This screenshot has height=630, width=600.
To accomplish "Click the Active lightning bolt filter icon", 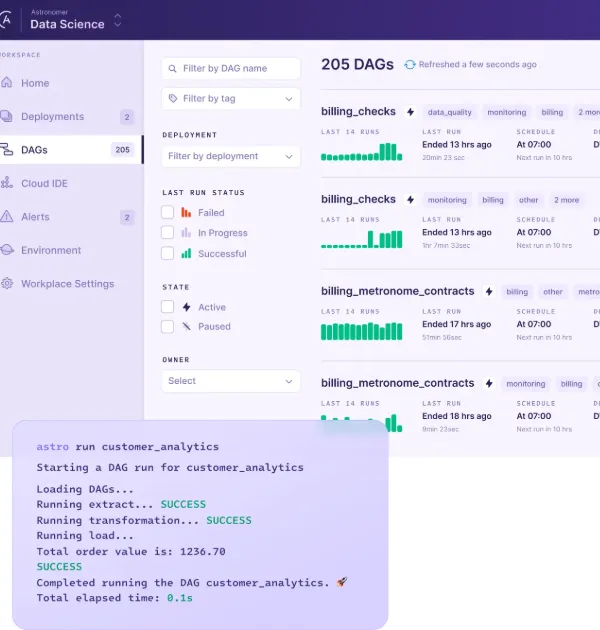I will coord(186,307).
